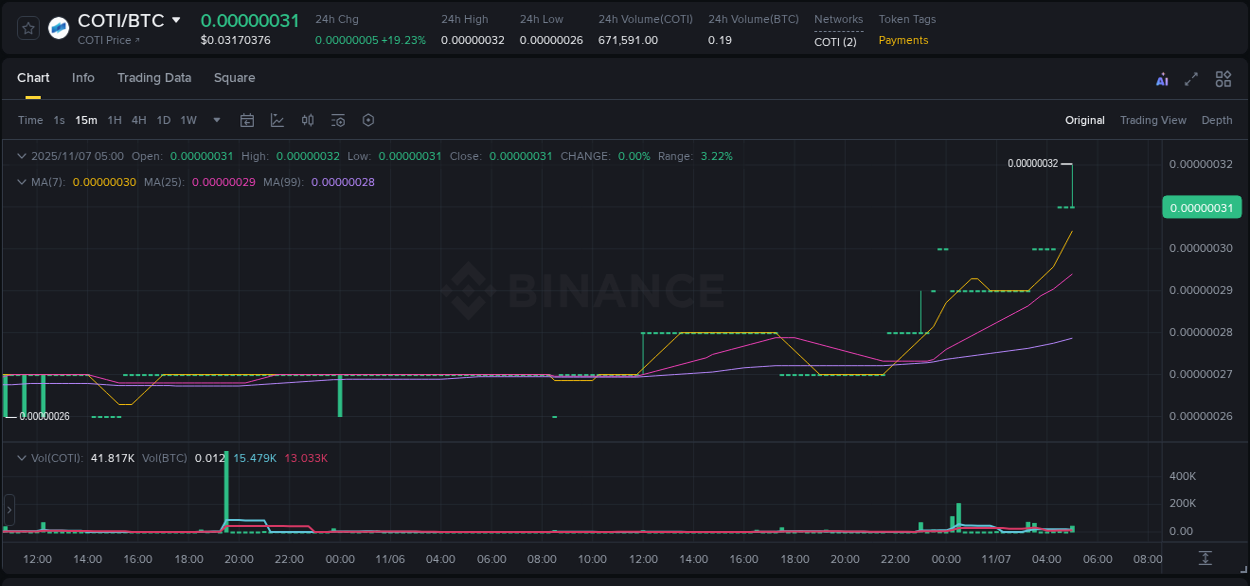This screenshot has height=586, width=1250.
Task: Expand the chart to fullscreen
Action: (x=1191, y=78)
